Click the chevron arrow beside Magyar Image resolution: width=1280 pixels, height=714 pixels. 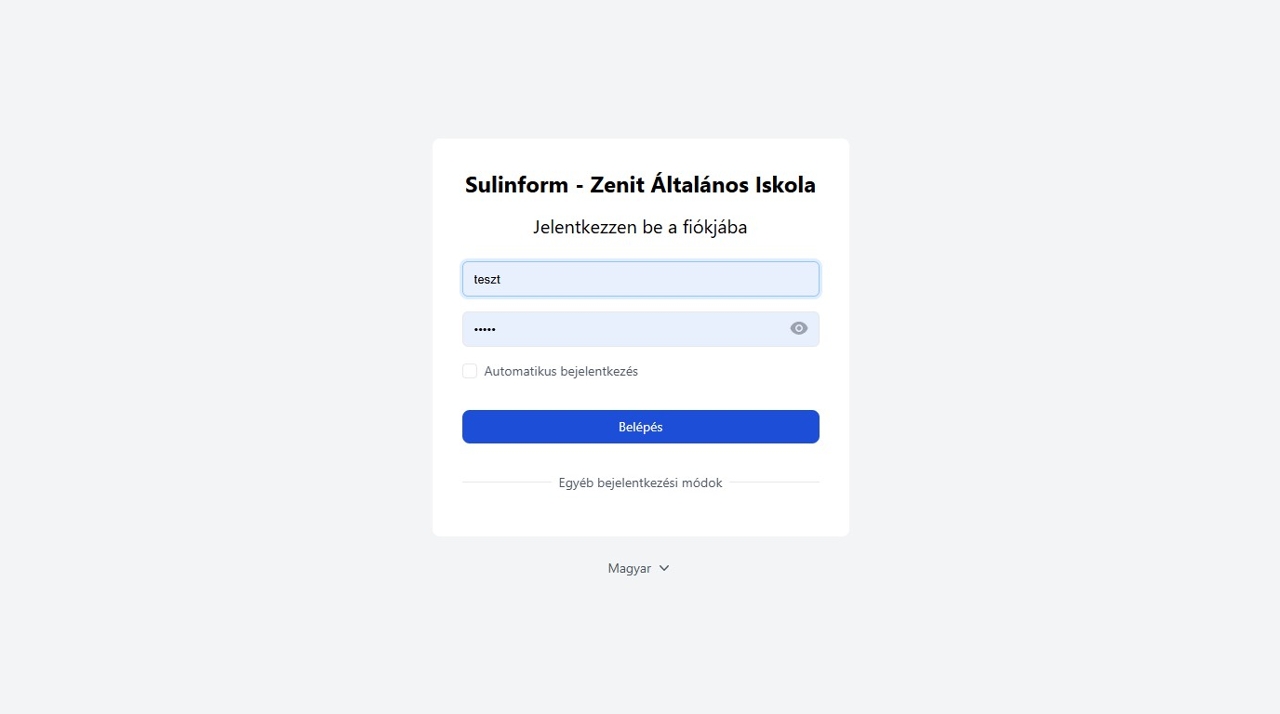tap(664, 568)
